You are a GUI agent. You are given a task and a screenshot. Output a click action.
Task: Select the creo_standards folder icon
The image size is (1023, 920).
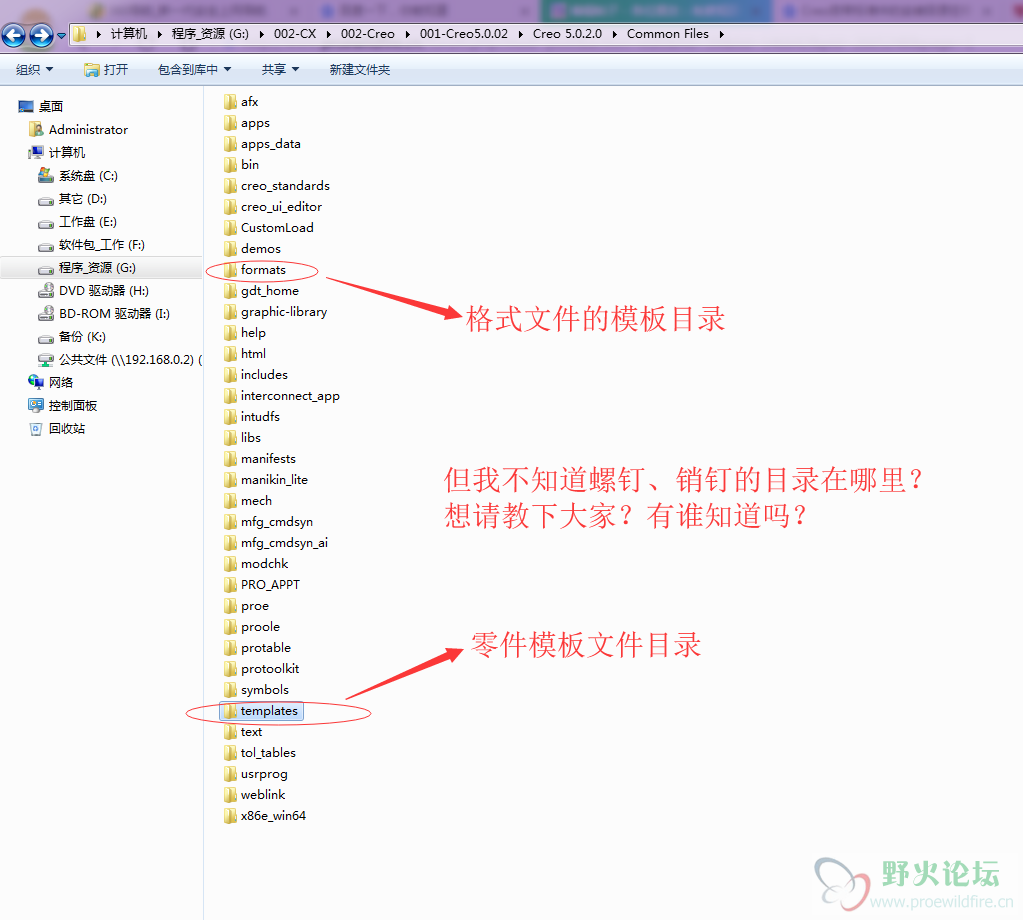click(x=230, y=186)
